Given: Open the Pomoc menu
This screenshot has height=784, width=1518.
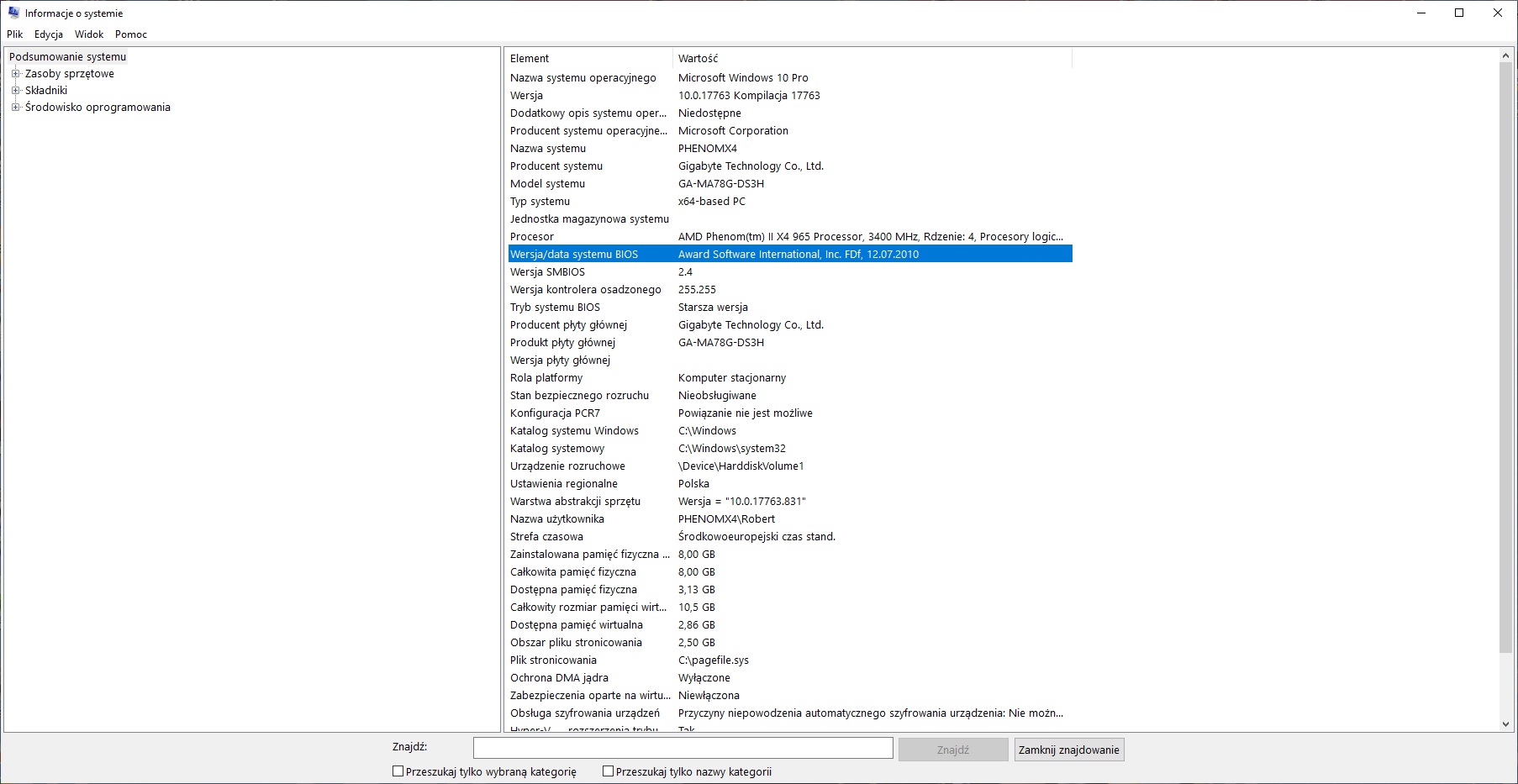Looking at the screenshot, I should [131, 34].
